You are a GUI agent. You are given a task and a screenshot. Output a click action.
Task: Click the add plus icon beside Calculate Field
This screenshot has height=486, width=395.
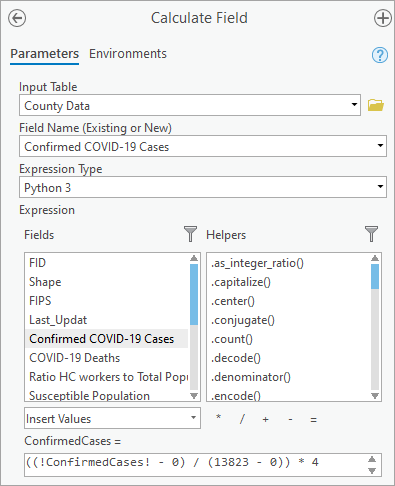tap(382, 18)
